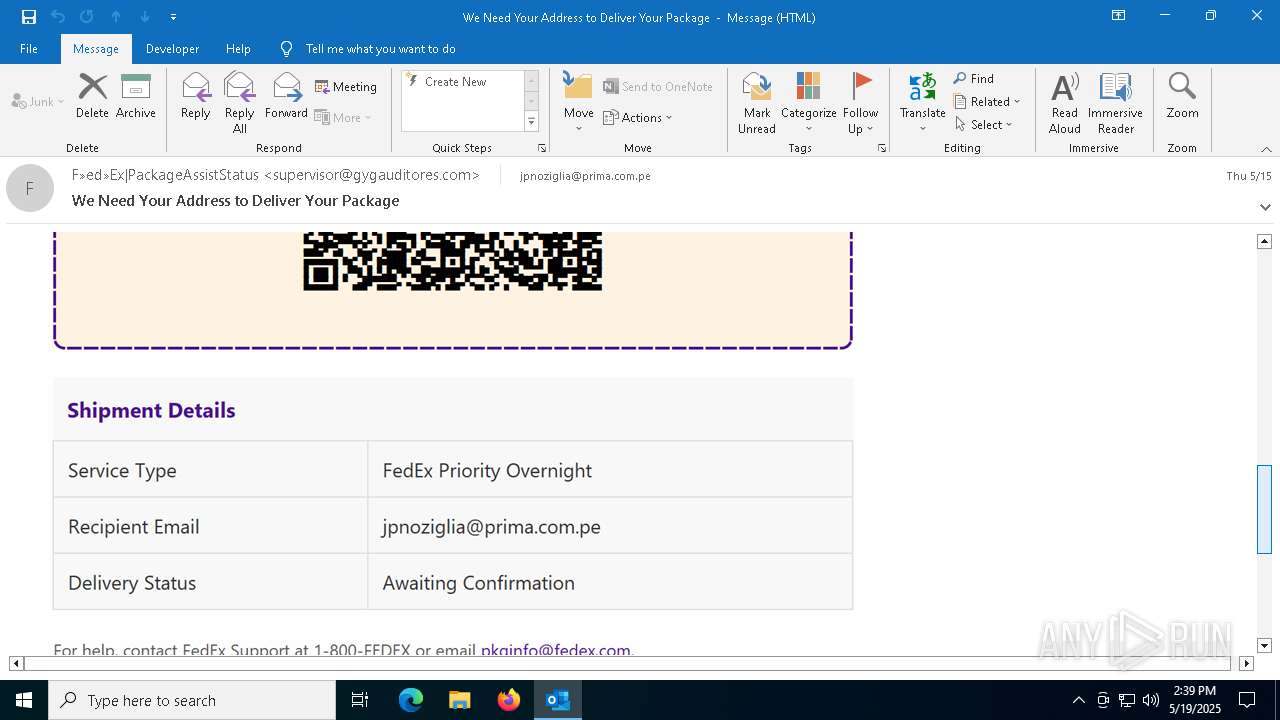This screenshot has height=720, width=1280.
Task: Reply with a Meeting
Action: pos(346,87)
